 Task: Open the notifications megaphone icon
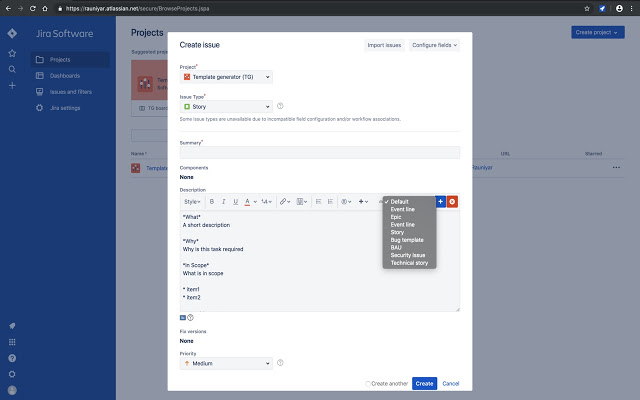(x=12, y=326)
